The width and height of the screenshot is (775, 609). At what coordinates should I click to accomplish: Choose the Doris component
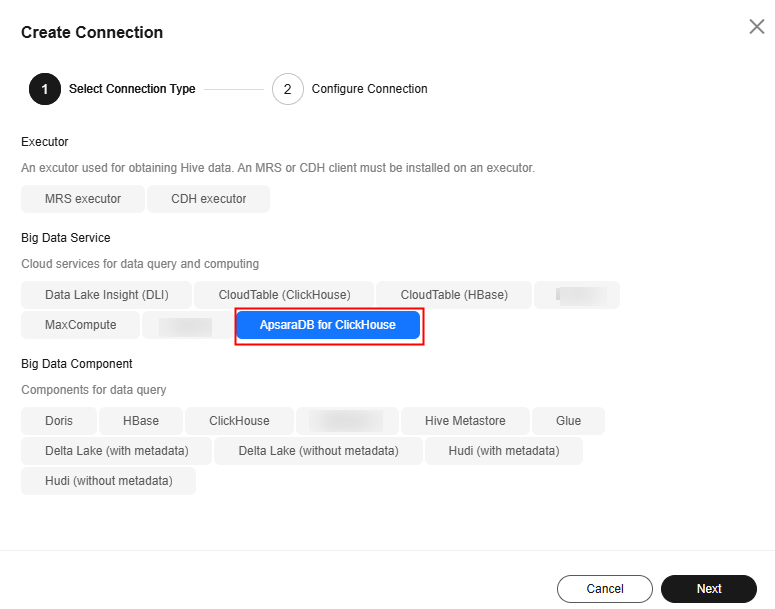tap(59, 421)
